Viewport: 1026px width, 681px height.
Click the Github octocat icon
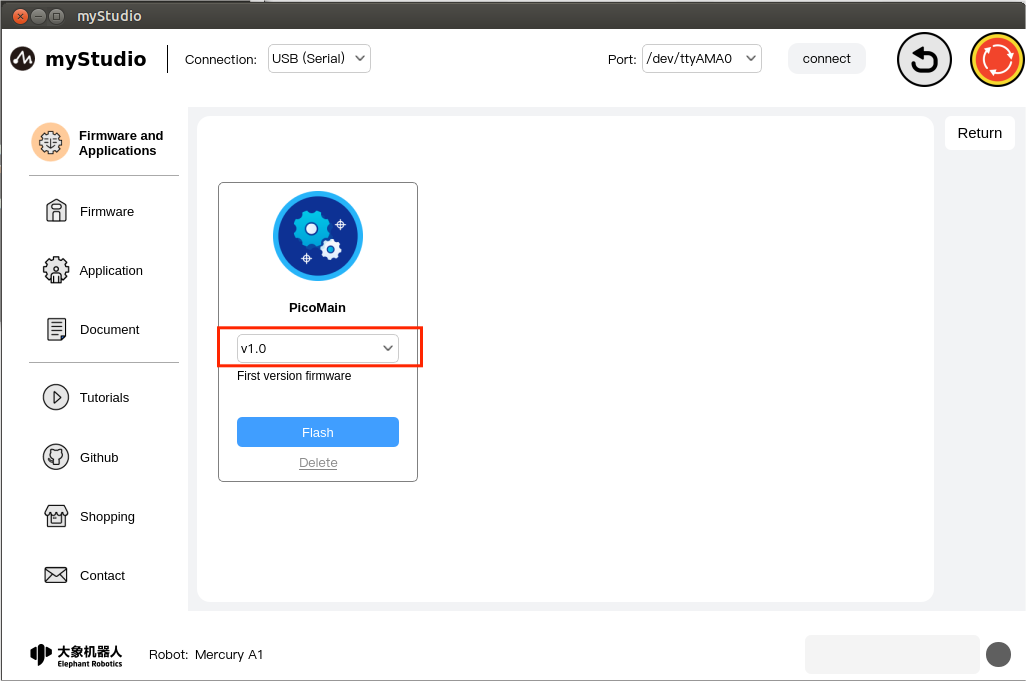tap(56, 457)
